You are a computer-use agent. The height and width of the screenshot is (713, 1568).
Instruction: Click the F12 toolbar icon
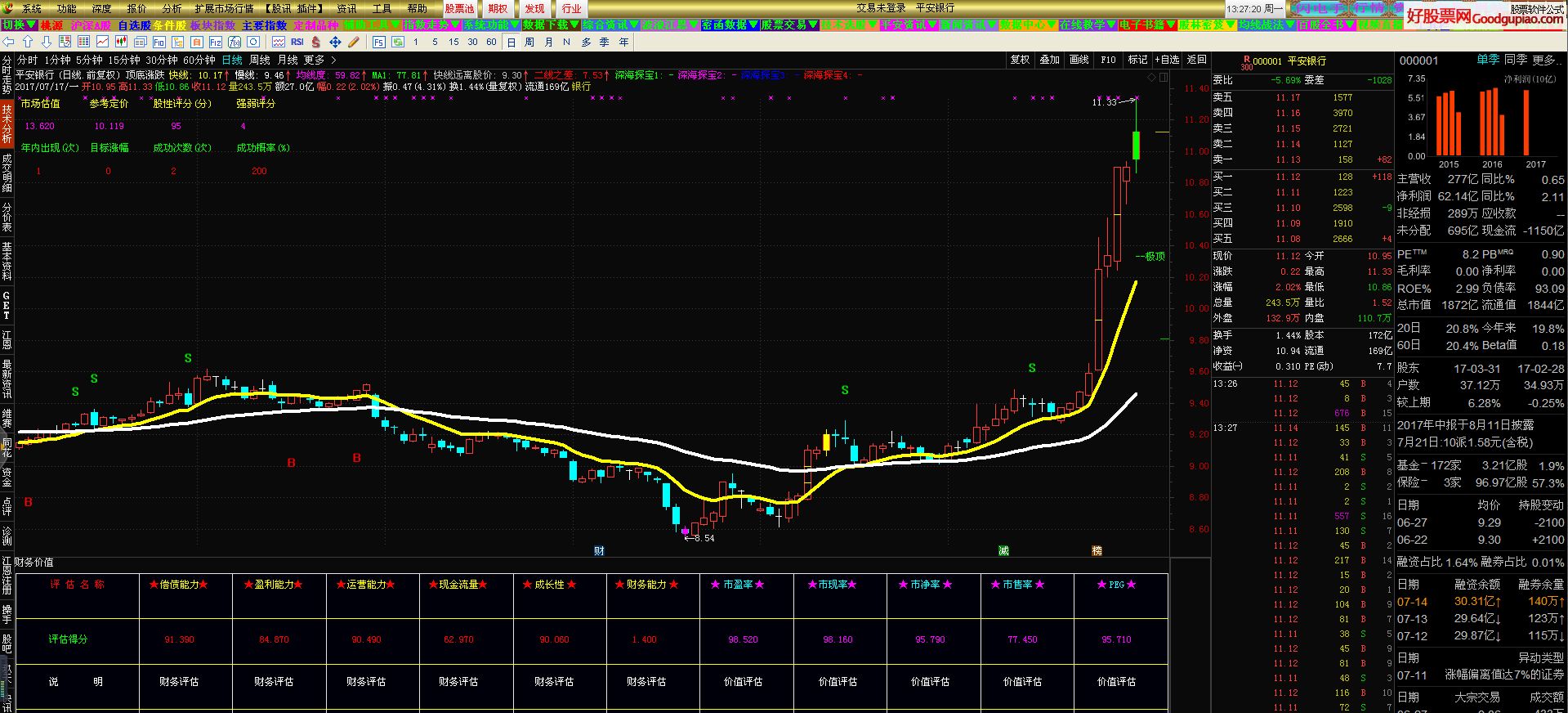pyautogui.click(x=216, y=42)
